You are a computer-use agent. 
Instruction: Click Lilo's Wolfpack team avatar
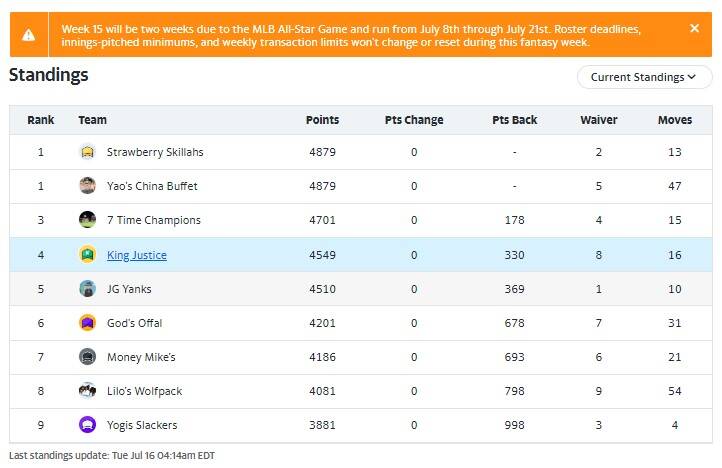tap(87, 391)
